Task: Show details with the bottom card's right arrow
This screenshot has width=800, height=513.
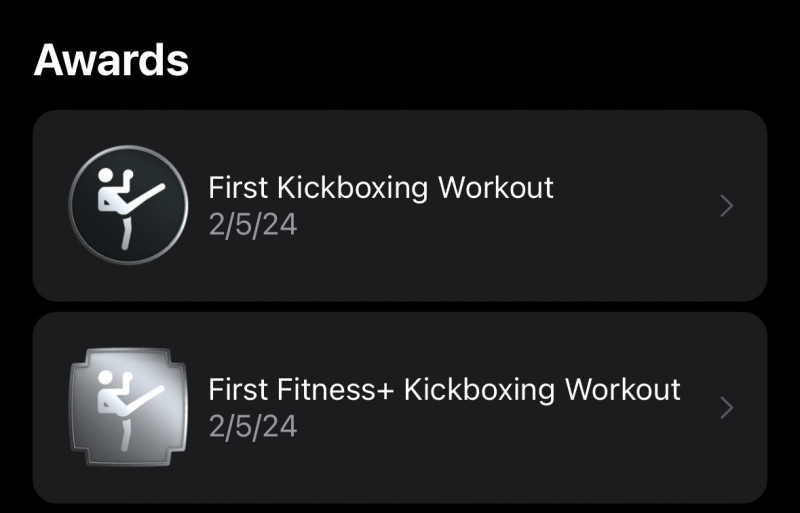Action: click(x=727, y=408)
